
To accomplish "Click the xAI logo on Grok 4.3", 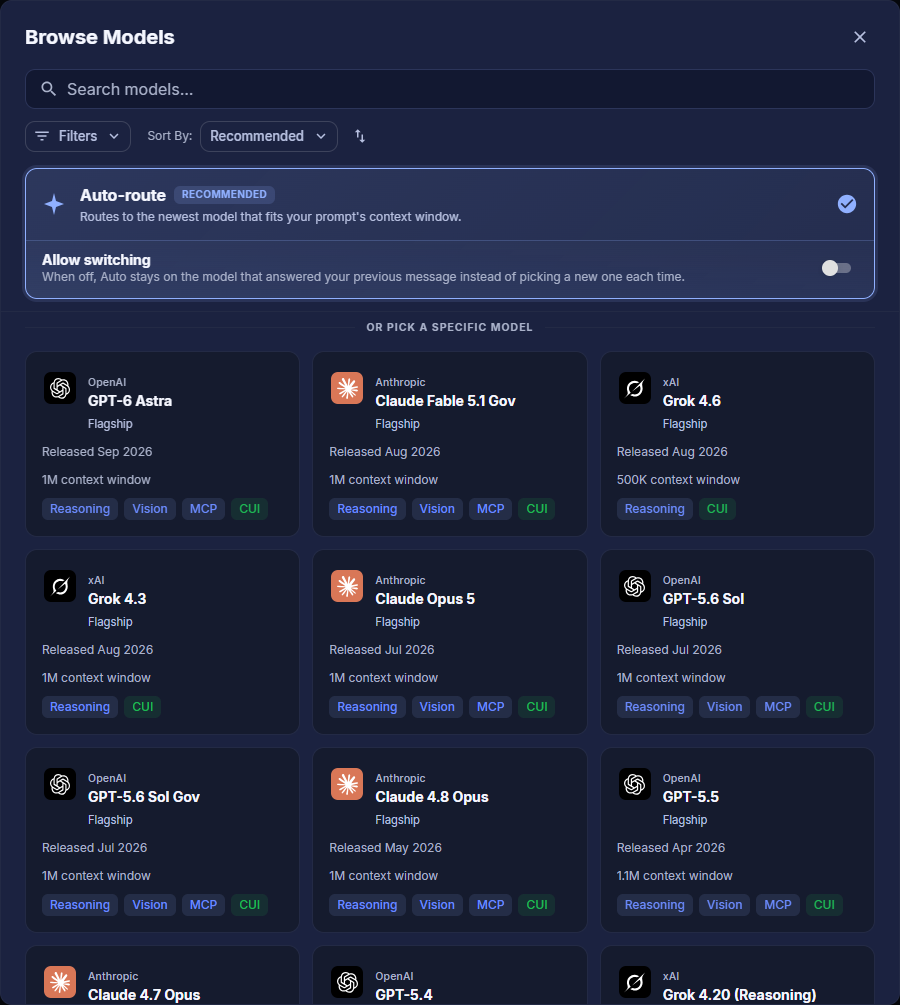I will tap(60, 586).
